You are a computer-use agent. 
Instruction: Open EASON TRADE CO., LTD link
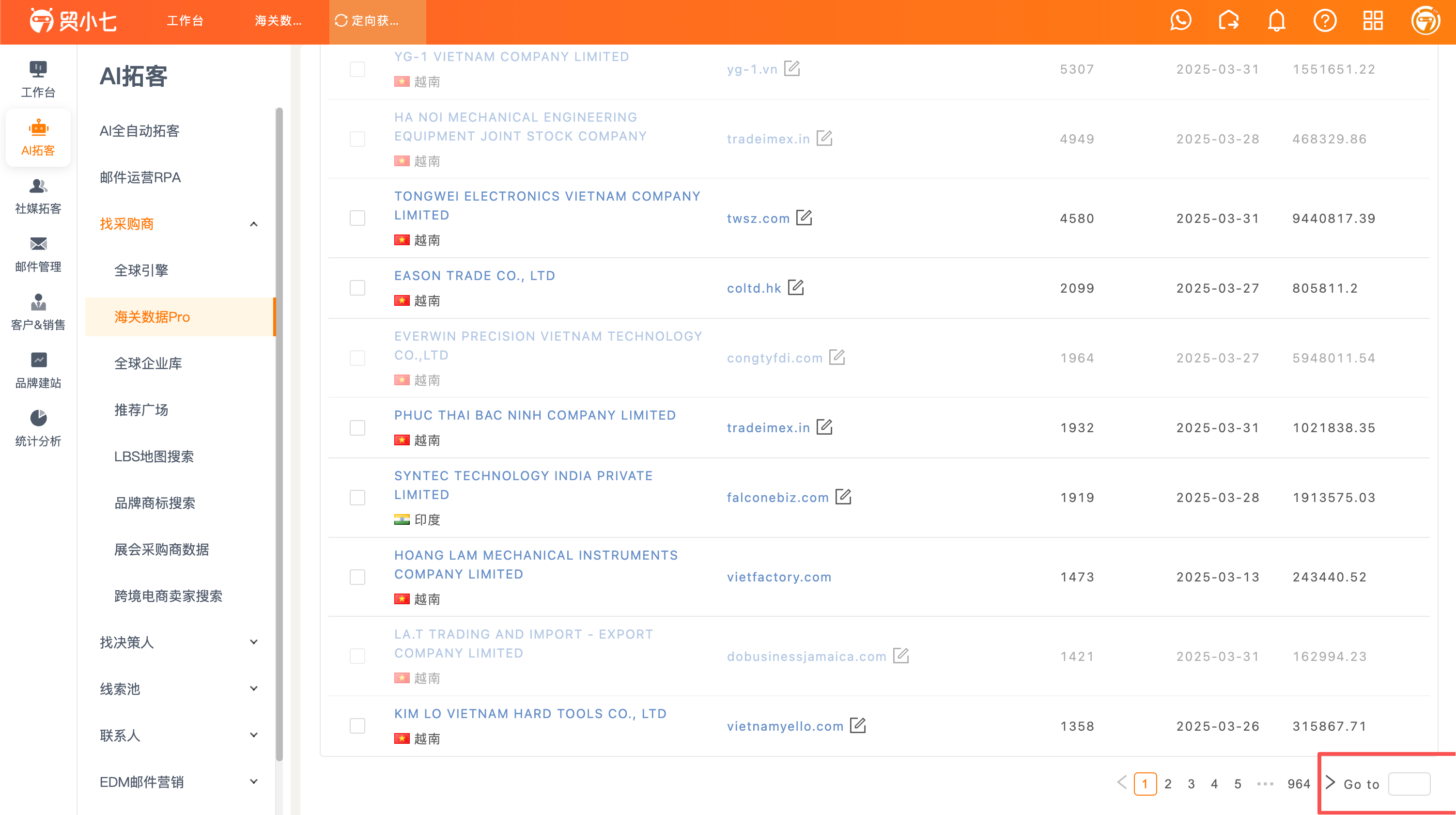tap(474, 275)
